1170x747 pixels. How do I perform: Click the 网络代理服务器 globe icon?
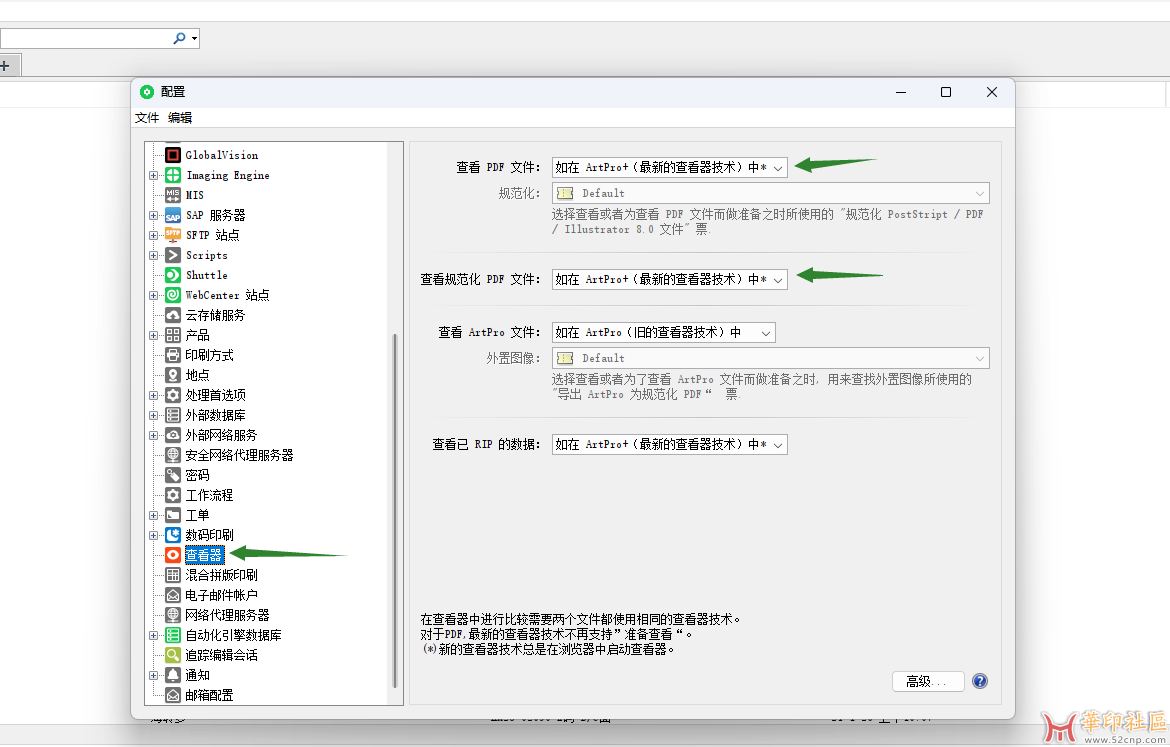[173, 615]
